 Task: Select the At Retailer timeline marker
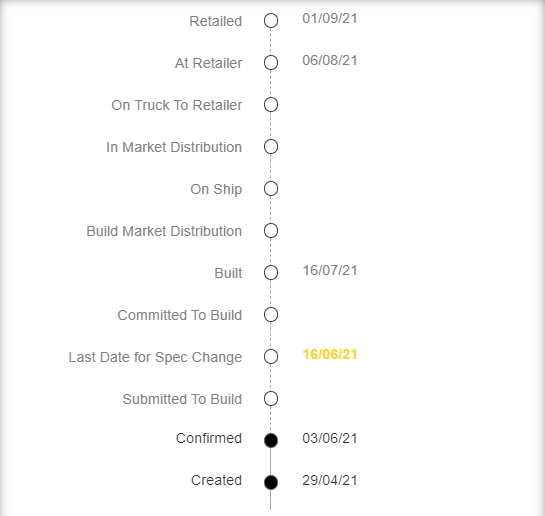[x=271, y=63]
